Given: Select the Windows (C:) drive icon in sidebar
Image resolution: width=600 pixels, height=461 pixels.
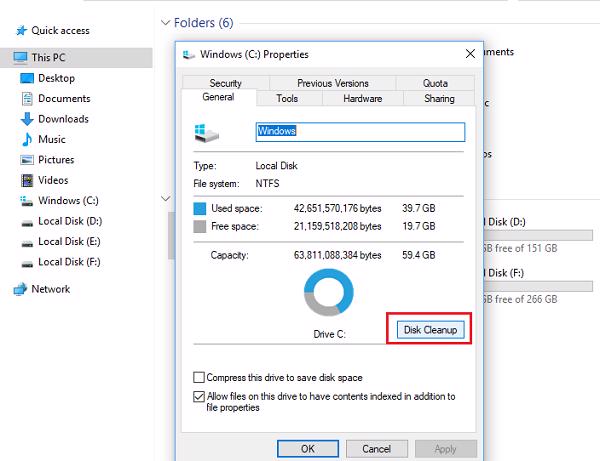Looking at the screenshot, I should click(x=26, y=201).
